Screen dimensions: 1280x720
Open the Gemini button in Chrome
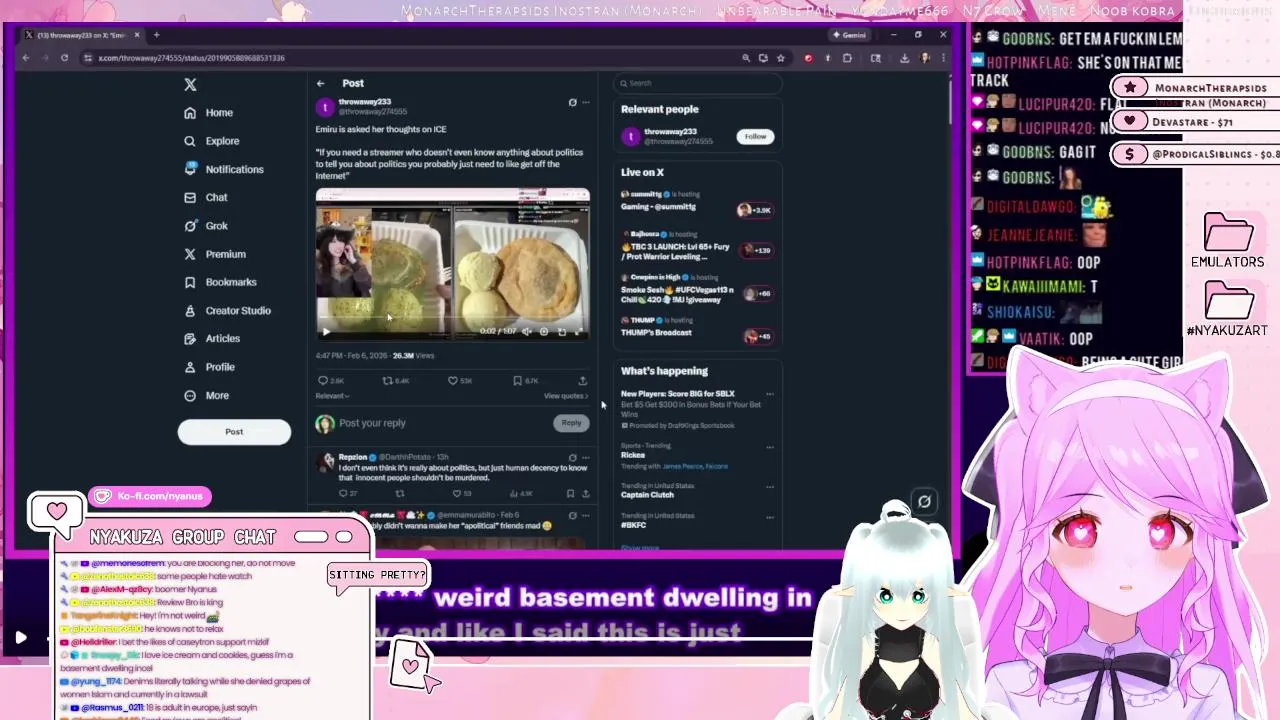coord(849,35)
